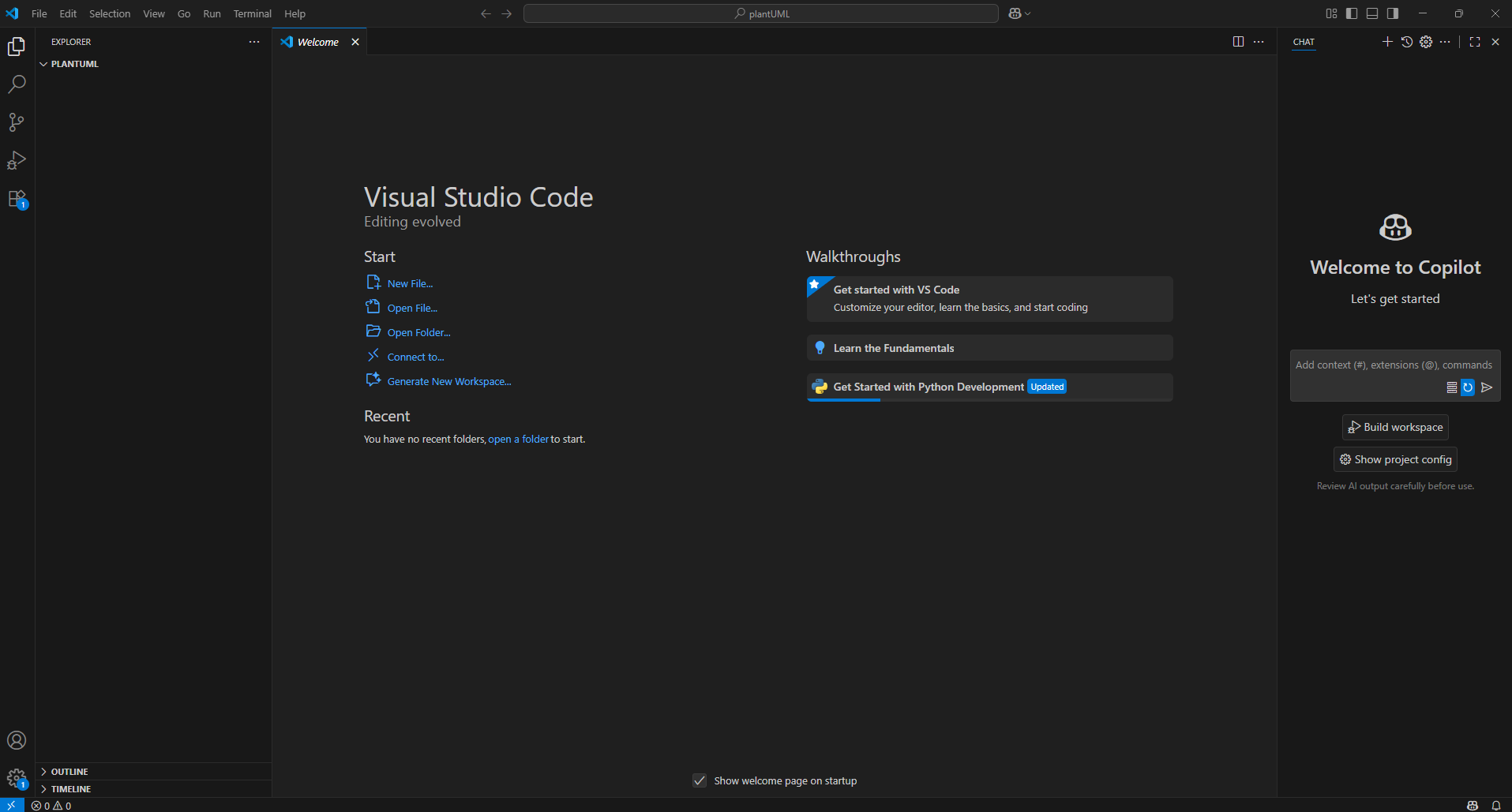Focus the Copilot chat input field
This screenshot has width=1512, height=812.
click(x=1395, y=365)
